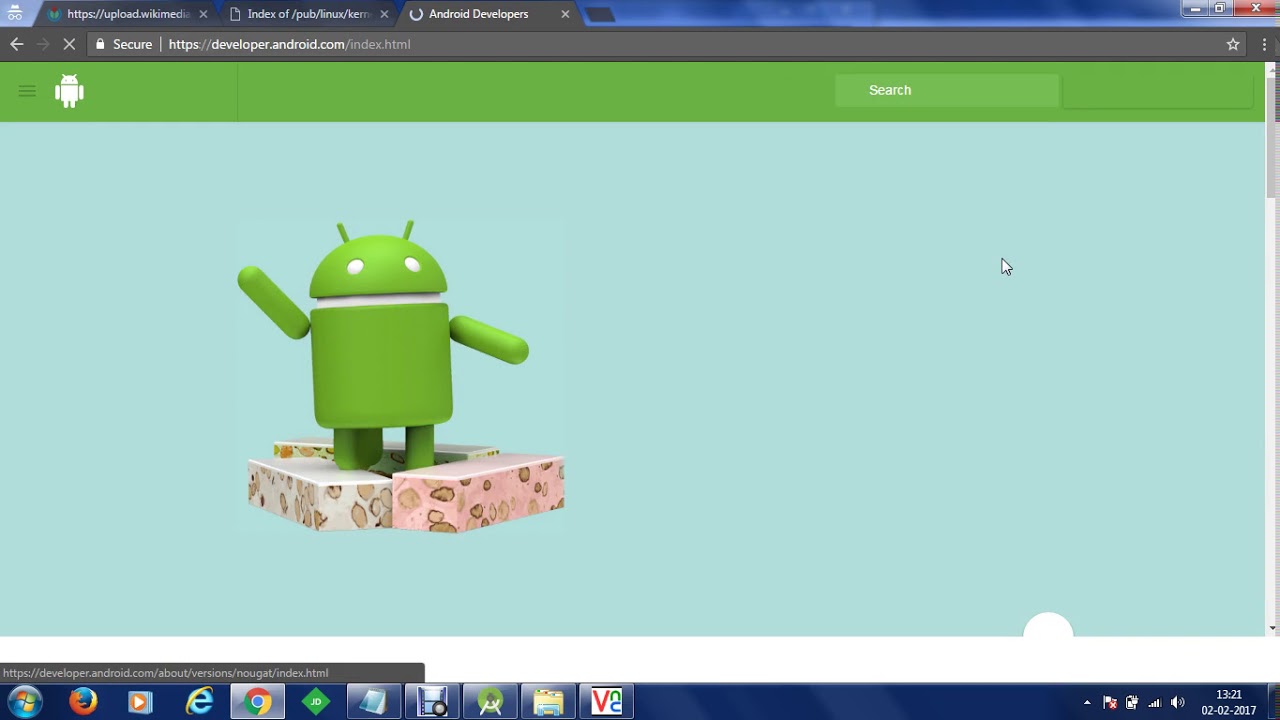Open the green JD taskbar icon
The image size is (1280, 720).
coord(316,702)
